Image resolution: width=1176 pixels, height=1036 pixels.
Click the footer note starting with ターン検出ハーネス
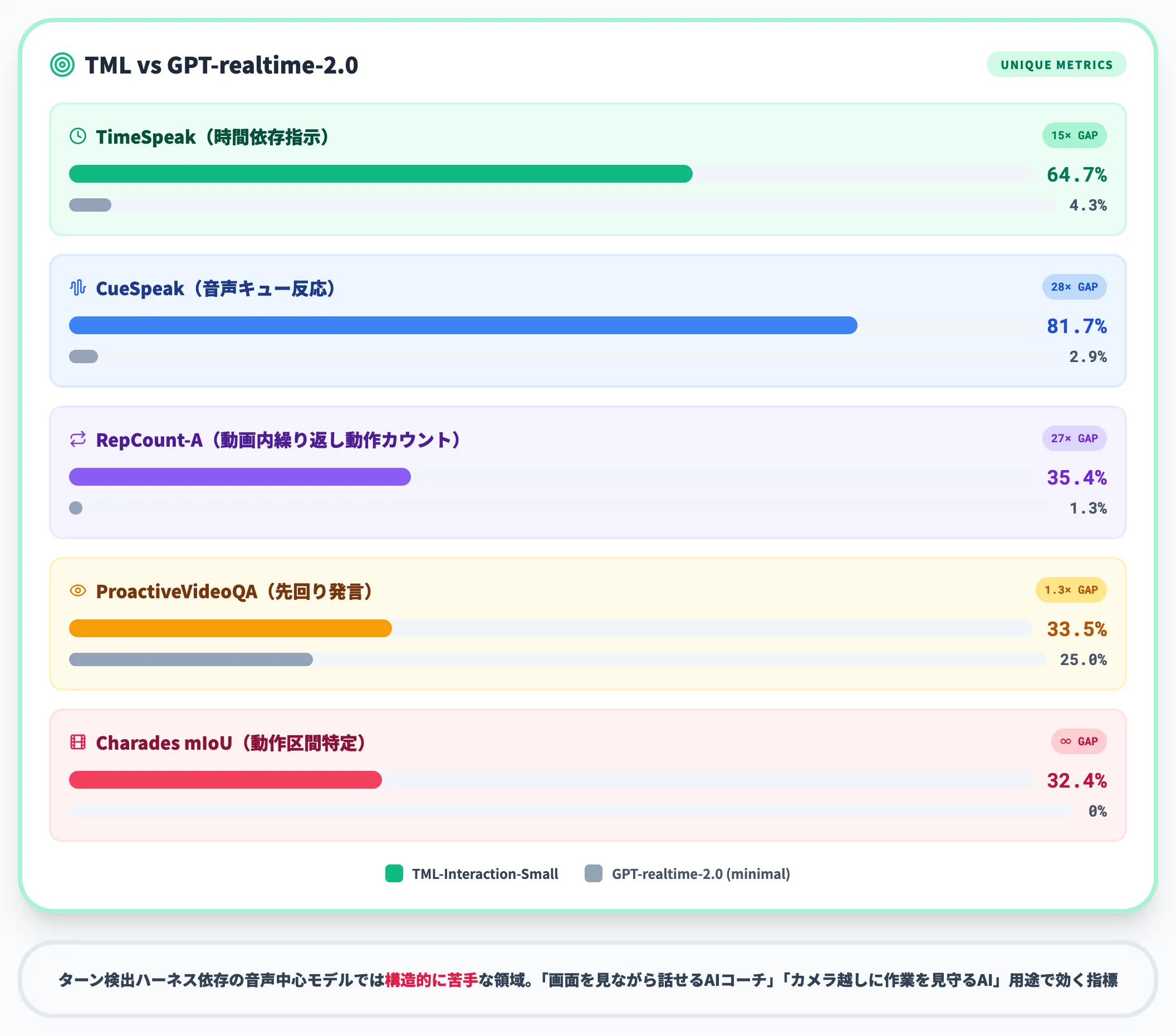pos(587,980)
